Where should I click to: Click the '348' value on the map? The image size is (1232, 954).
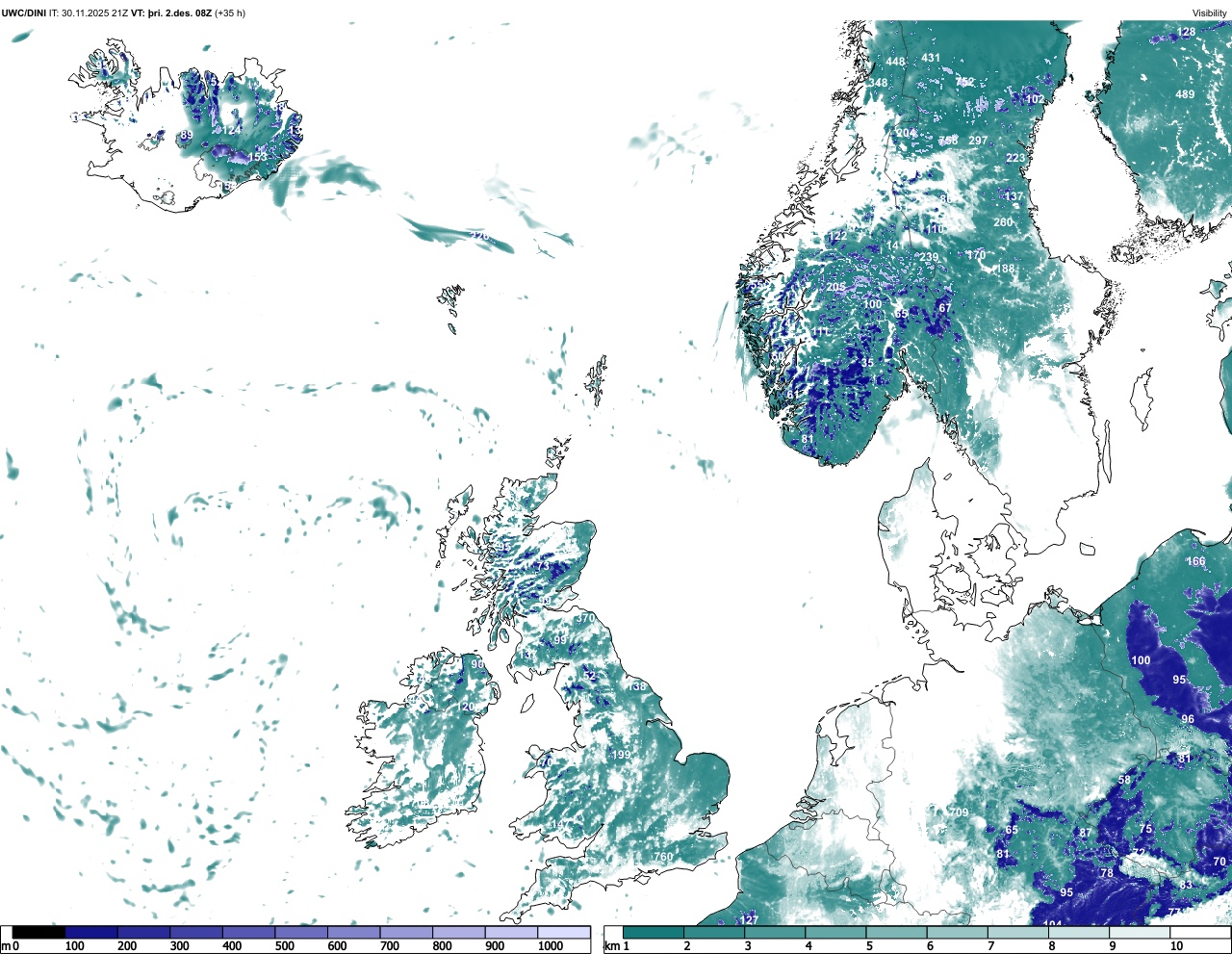coord(878,83)
